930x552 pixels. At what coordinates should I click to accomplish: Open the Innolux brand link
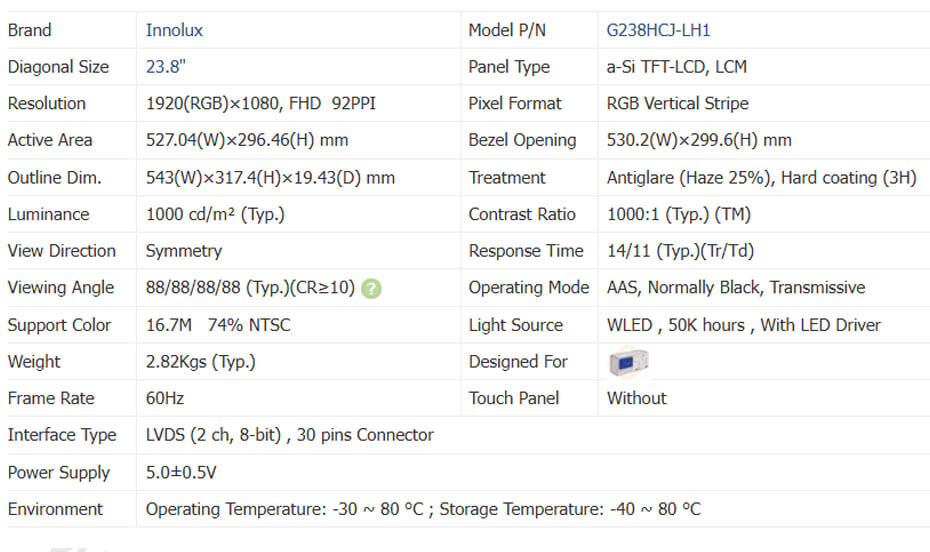174,30
